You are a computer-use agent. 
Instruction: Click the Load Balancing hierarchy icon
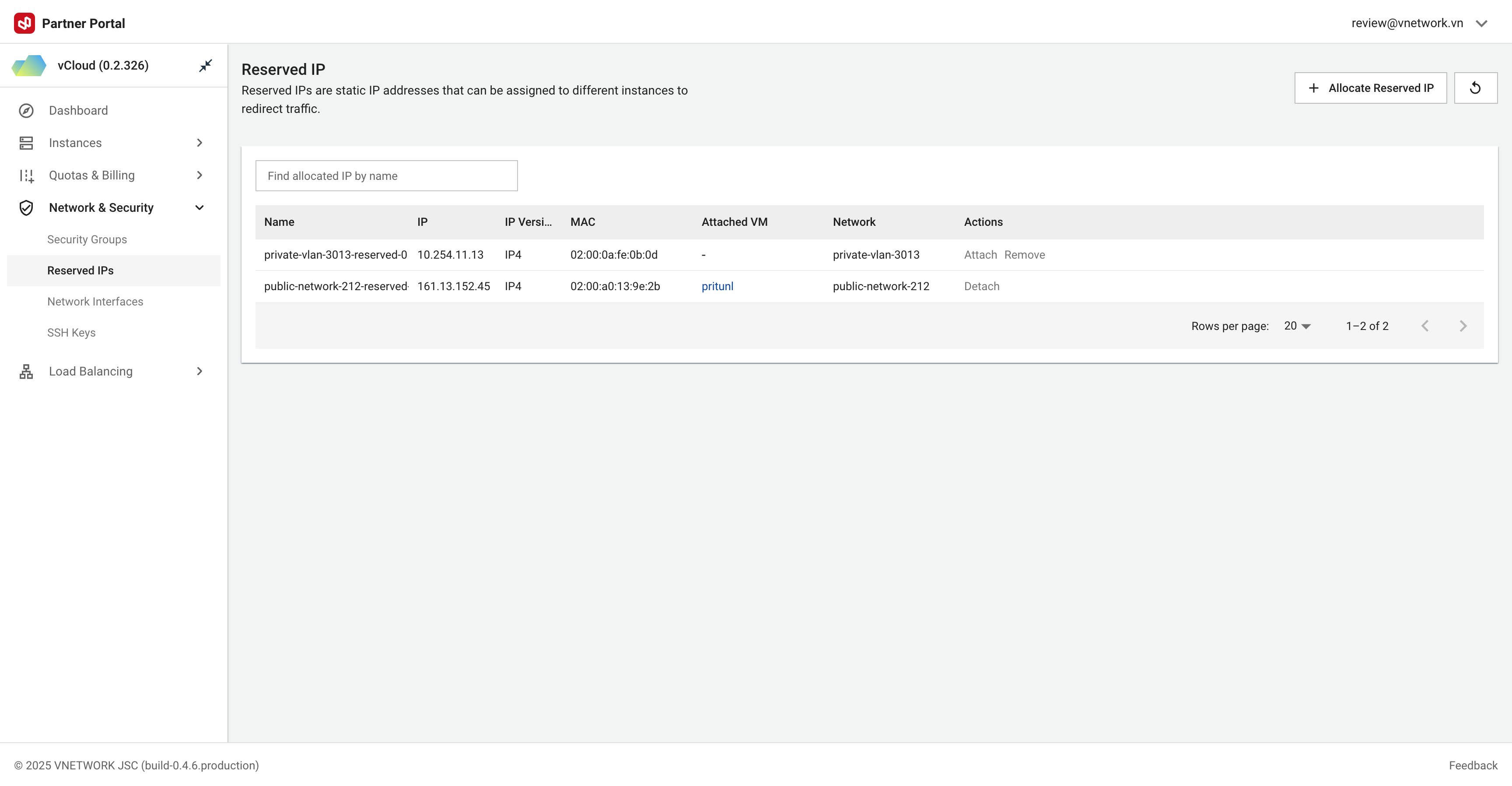[x=26, y=371]
